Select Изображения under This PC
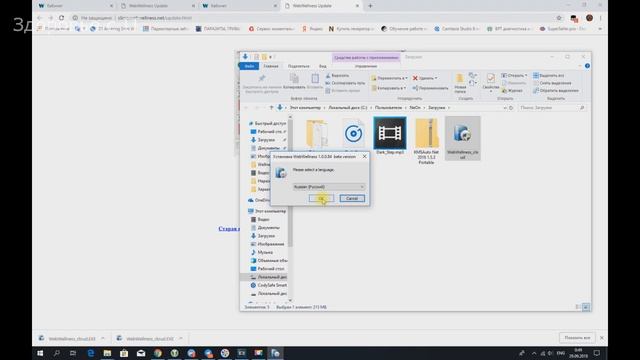Image resolution: width=640 pixels, height=360 pixels. (x=267, y=244)
